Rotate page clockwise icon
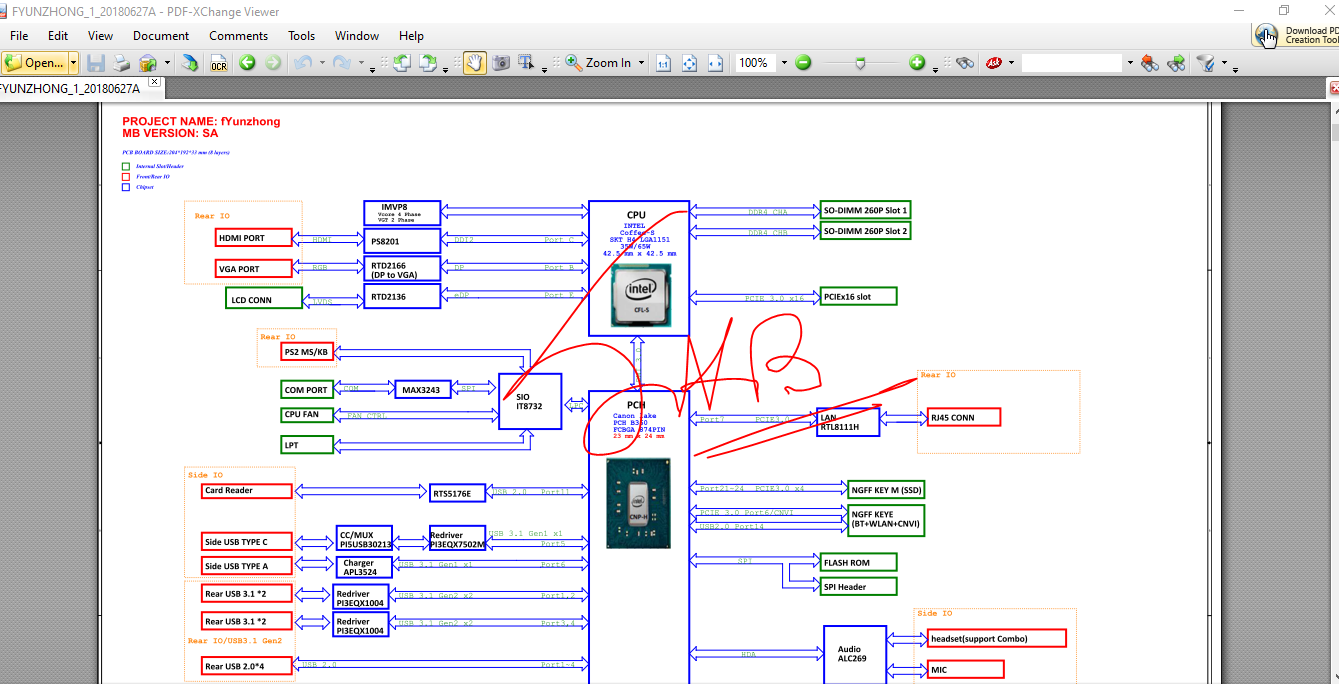Viewport: 1339px width, 684px height. (427, 63)
